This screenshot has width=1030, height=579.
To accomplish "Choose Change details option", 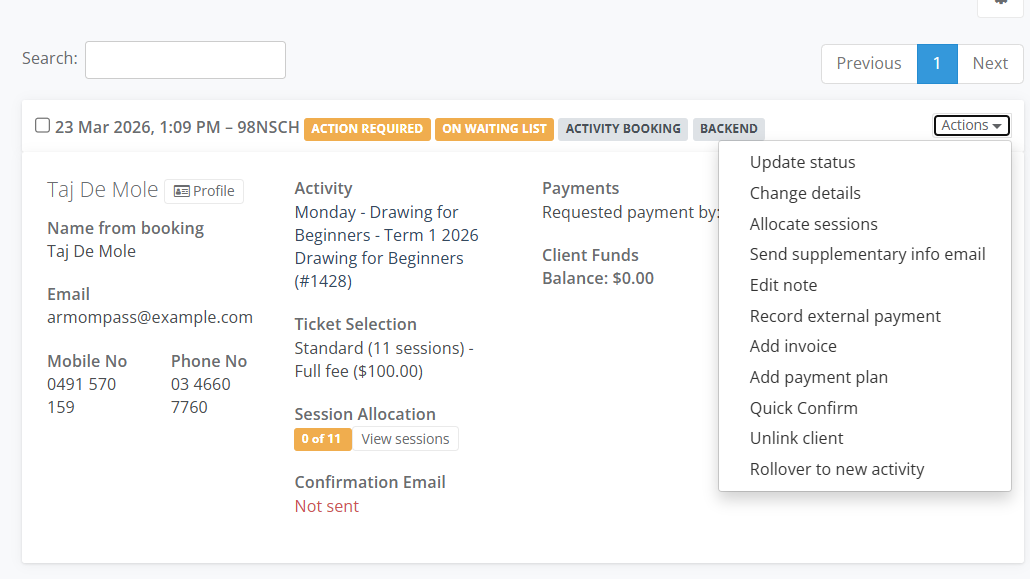I will [805, 193].
